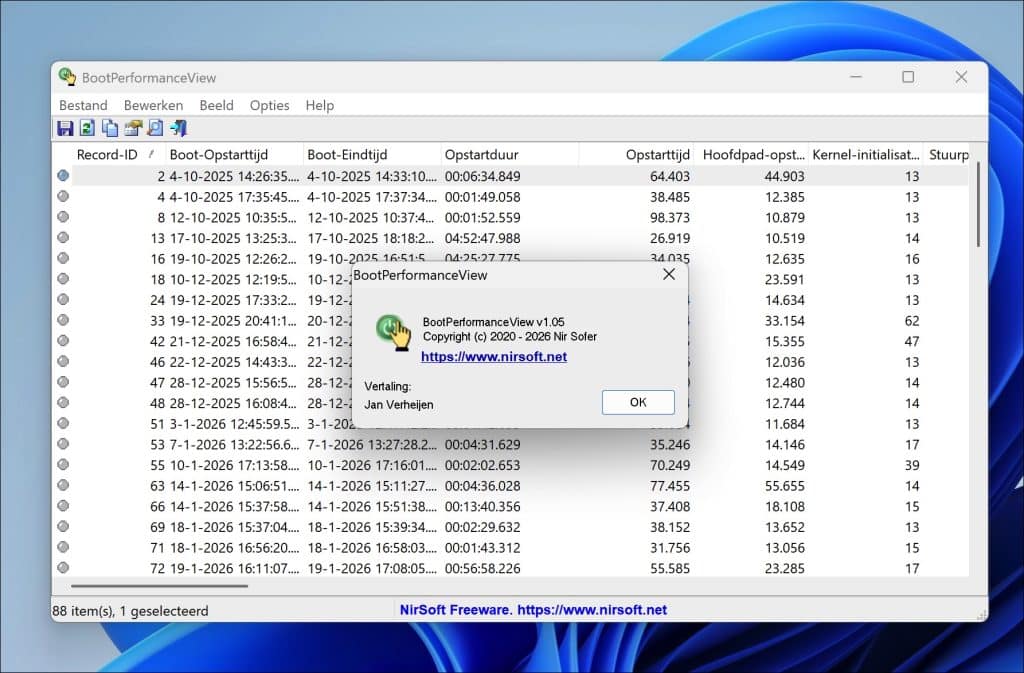Click the NirSoft Freeware status bar link
Screen dimensions: 1024x673
533,610
